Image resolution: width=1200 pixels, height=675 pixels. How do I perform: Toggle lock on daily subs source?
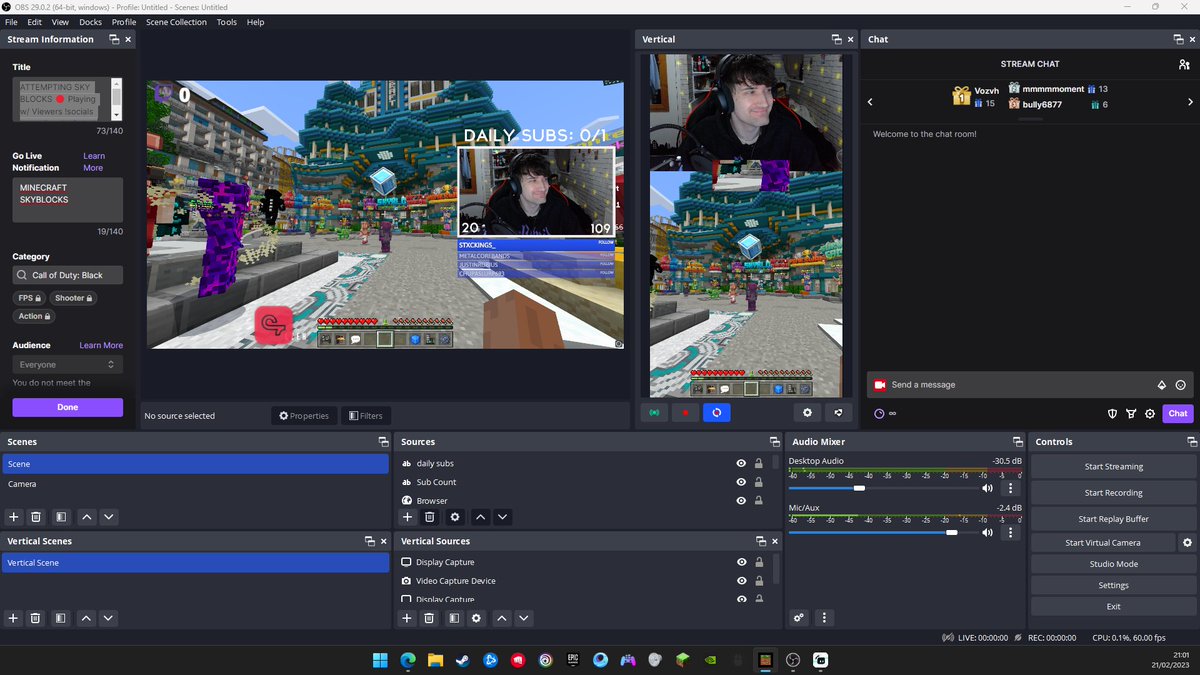point(759,463)
